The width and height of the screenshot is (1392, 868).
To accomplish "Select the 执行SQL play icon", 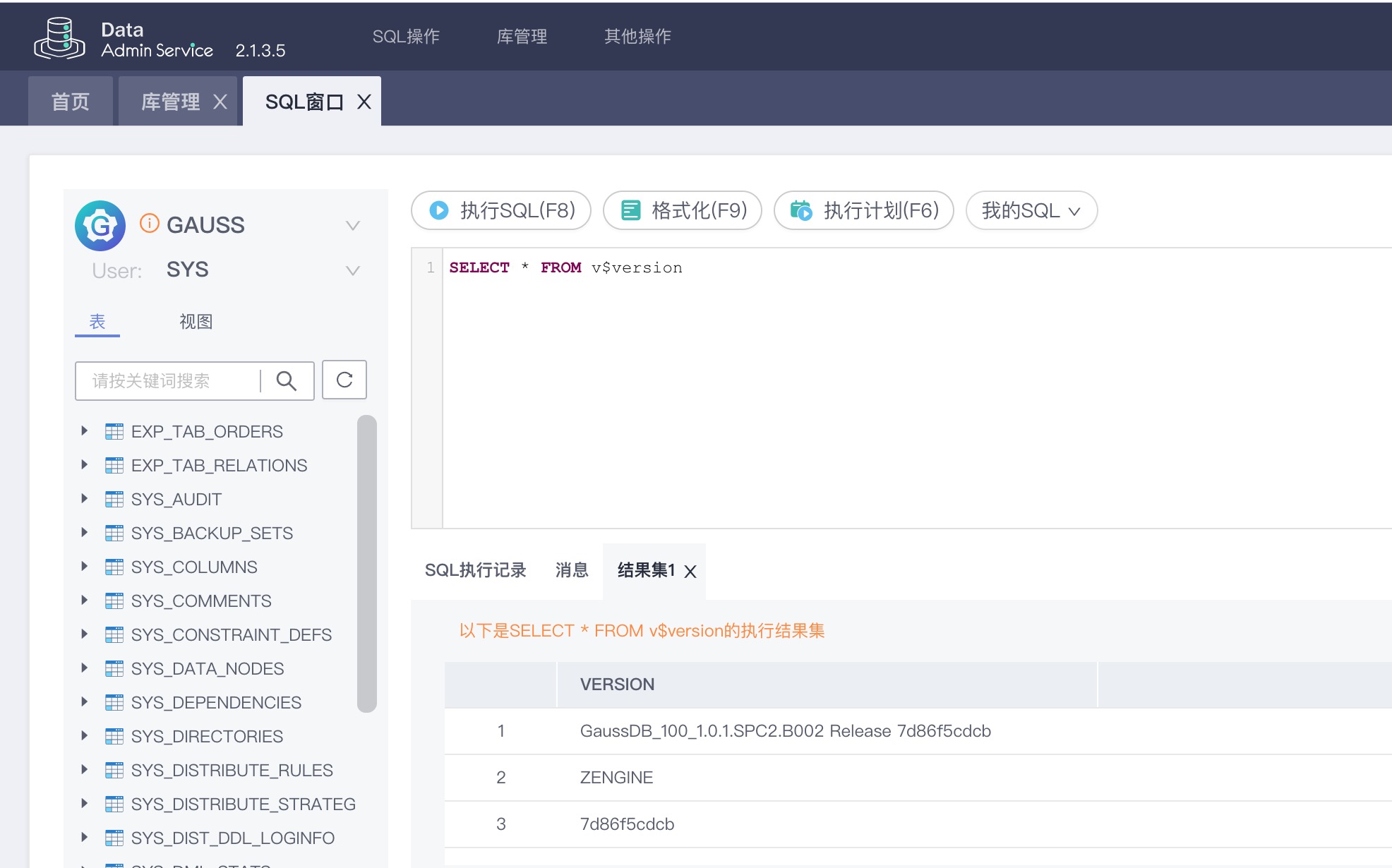I will coord(438,210).
